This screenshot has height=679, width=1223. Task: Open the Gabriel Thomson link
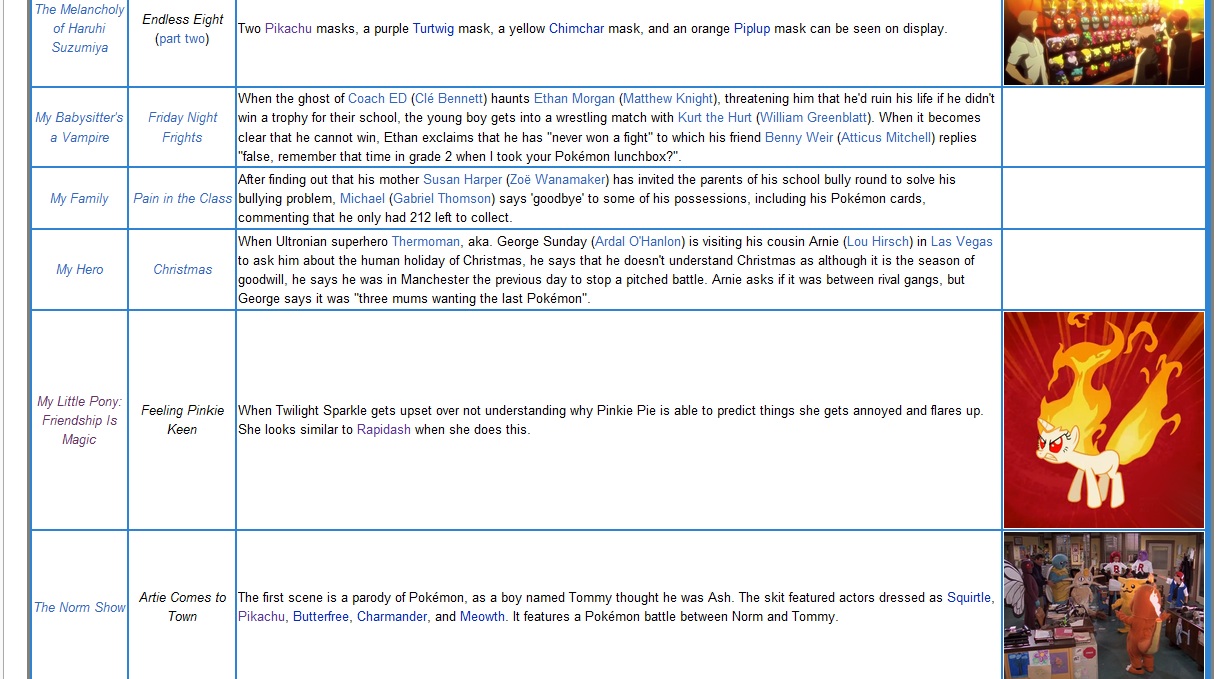442,199
